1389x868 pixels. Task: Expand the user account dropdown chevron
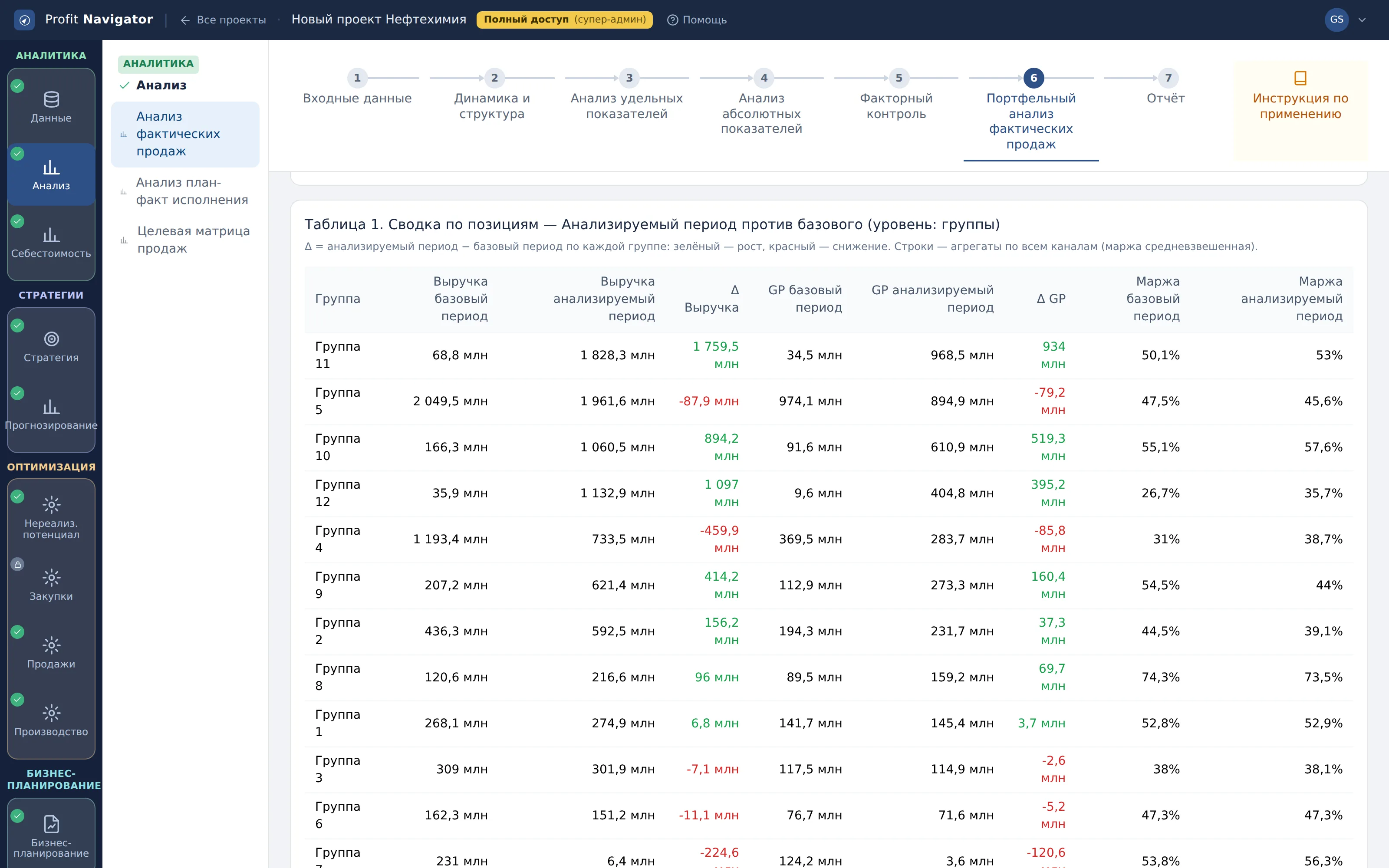click(1362, 20)
